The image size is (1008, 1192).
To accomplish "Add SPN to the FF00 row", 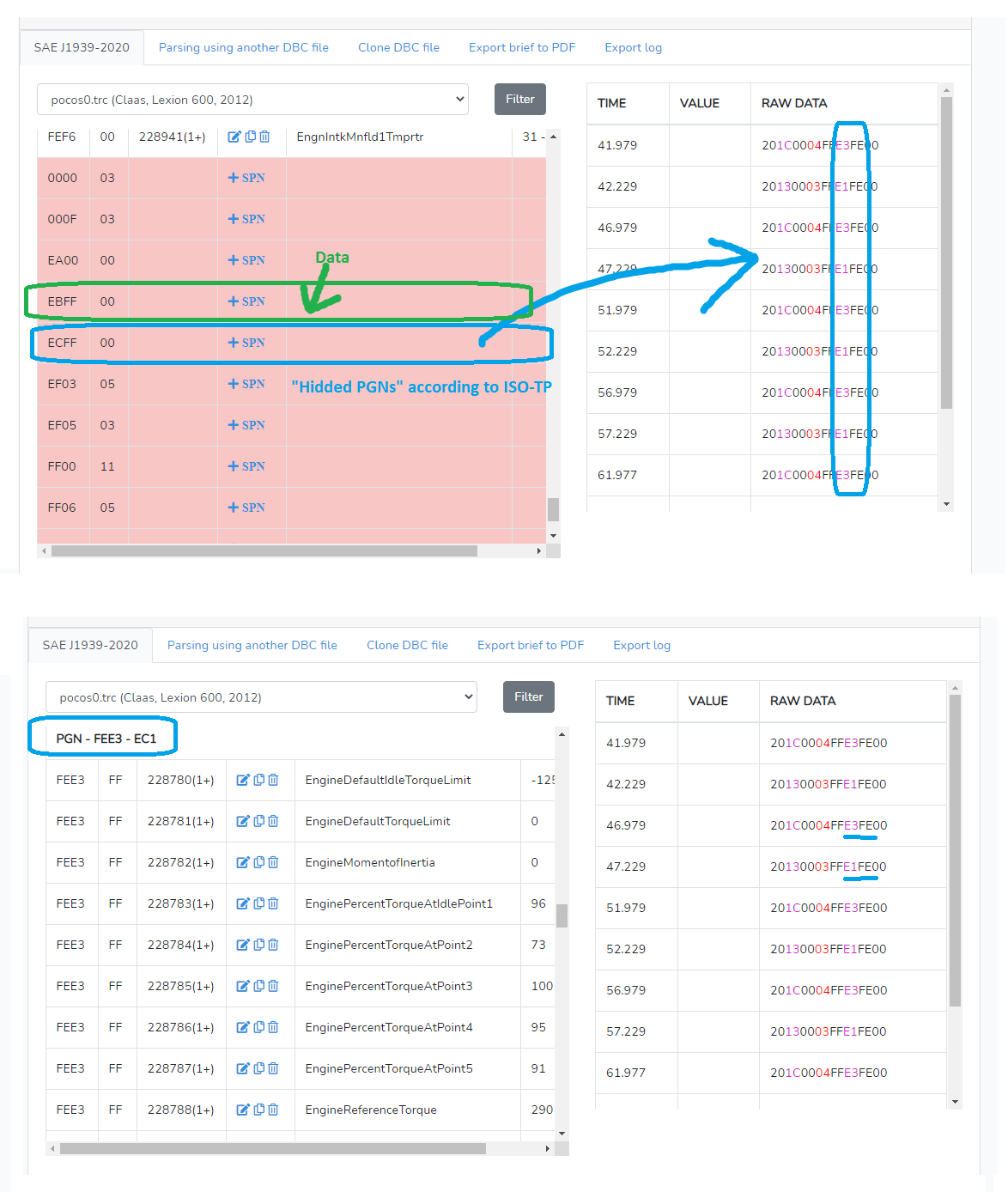I will [246, 466].
